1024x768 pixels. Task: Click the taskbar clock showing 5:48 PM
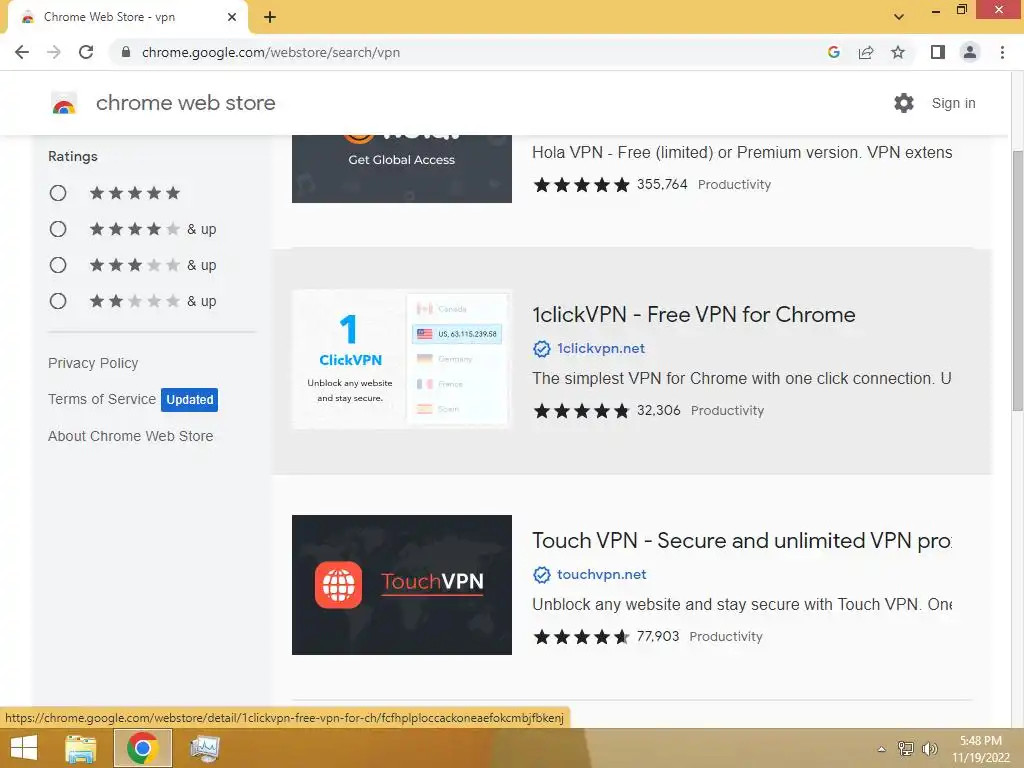[981, 748]
